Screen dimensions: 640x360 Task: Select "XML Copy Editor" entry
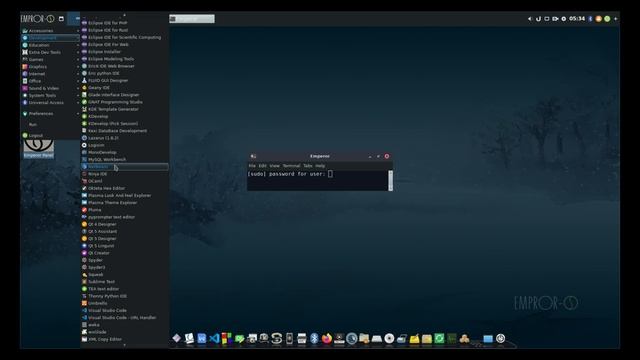[124, 339]
